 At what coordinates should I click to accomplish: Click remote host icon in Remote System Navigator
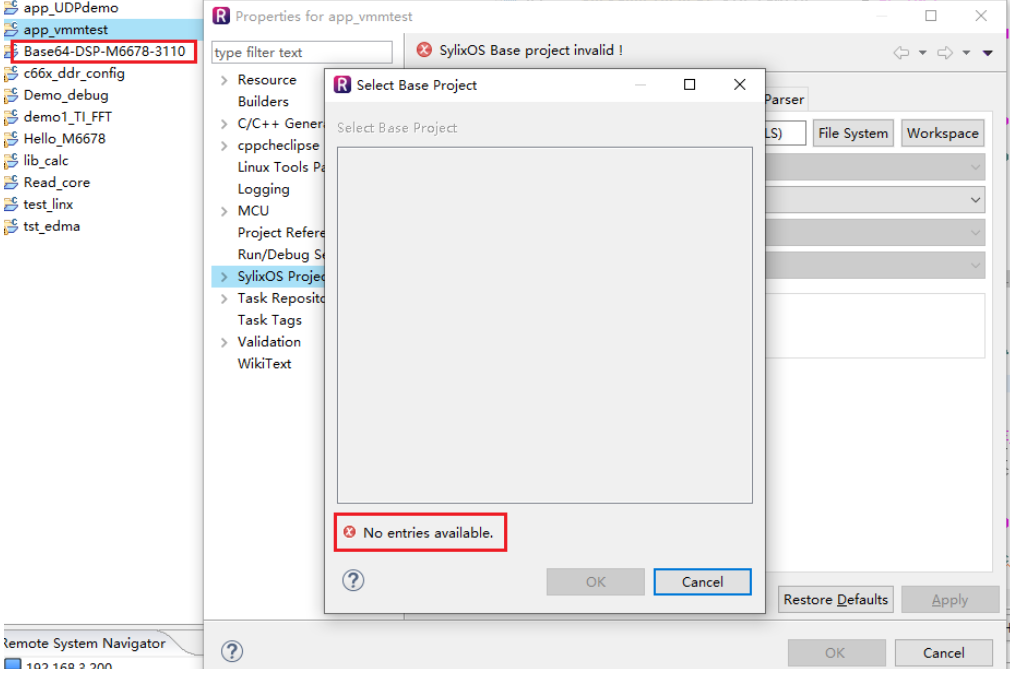tap(12, 665)
